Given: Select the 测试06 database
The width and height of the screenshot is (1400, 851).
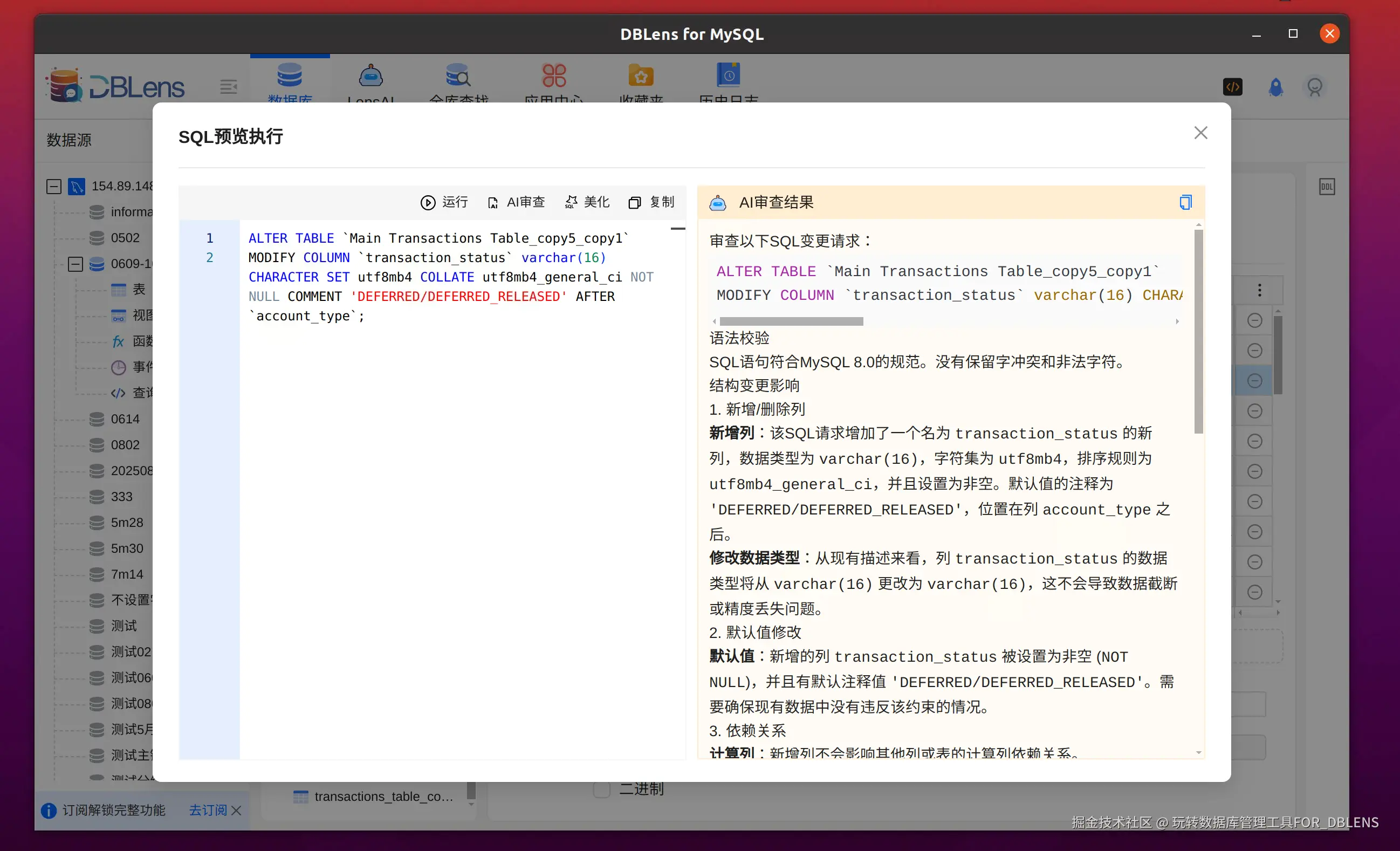Looking at the screenshot, I should pos(131,678).
